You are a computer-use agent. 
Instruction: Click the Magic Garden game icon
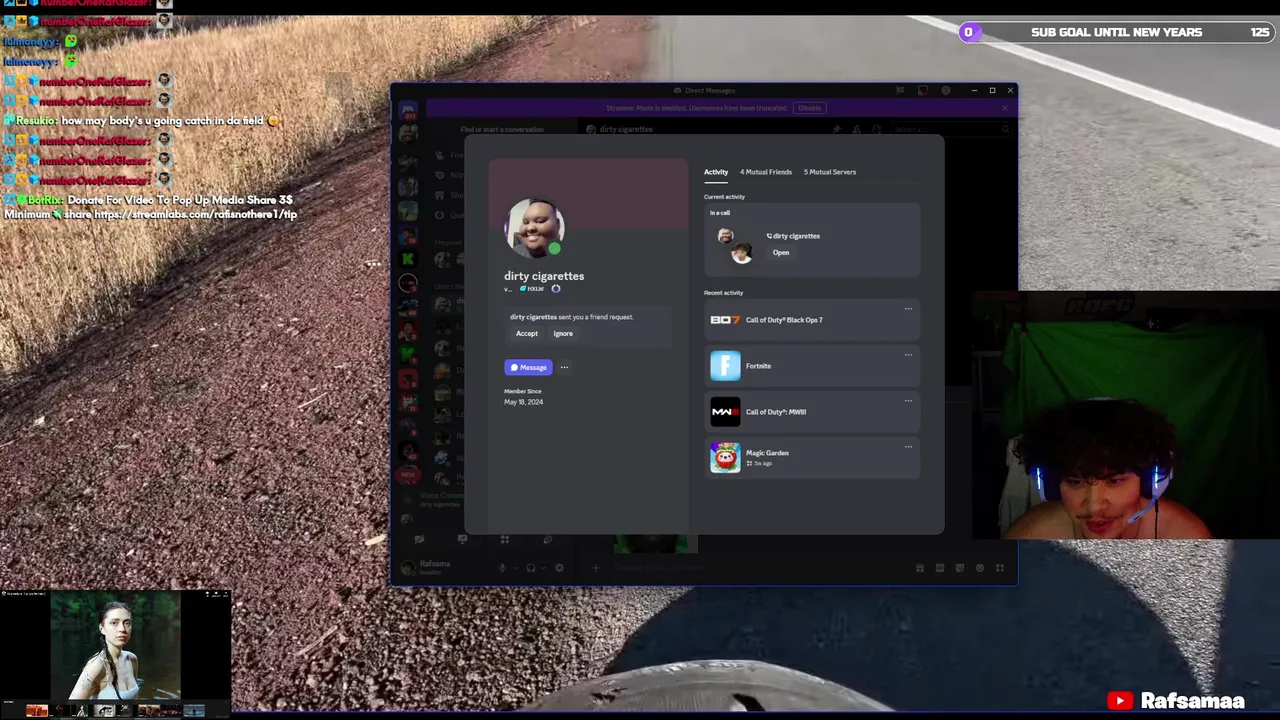click(x=725, y=457)
